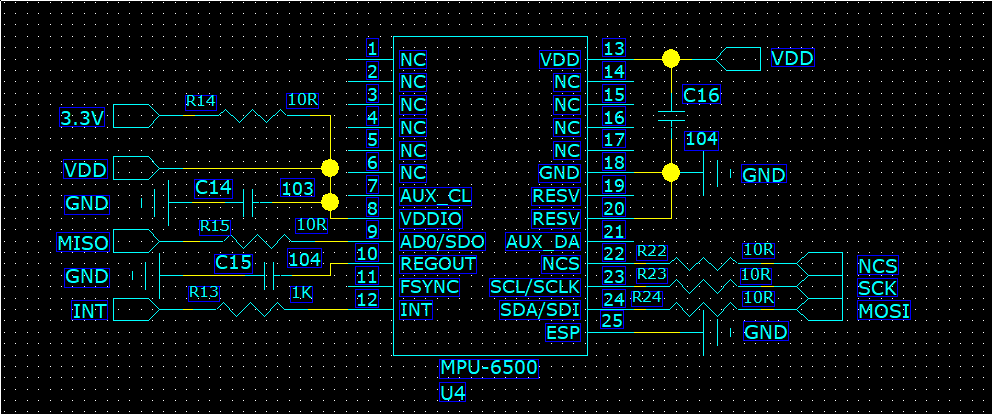Select the R24 designator text
Viewport: 992px width, 414px height.
647,296
